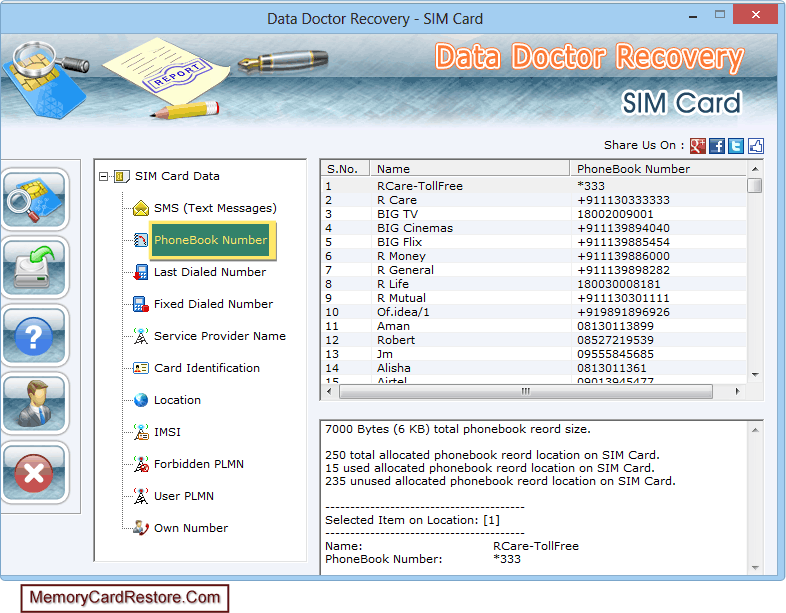The height and width of the screenshot is (613, 786).
Task: Click the Own Number icon
Action: (141, 528)
